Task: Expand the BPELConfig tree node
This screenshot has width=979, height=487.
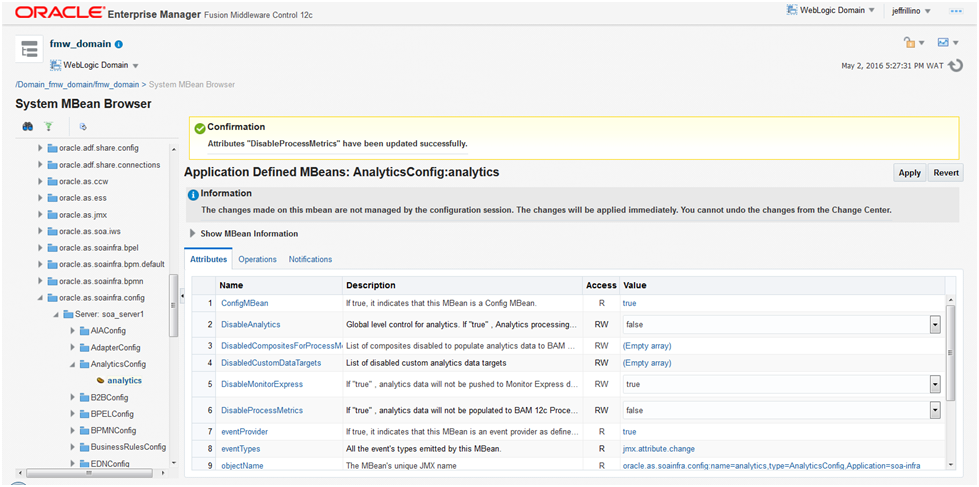Action: [69, 414]
